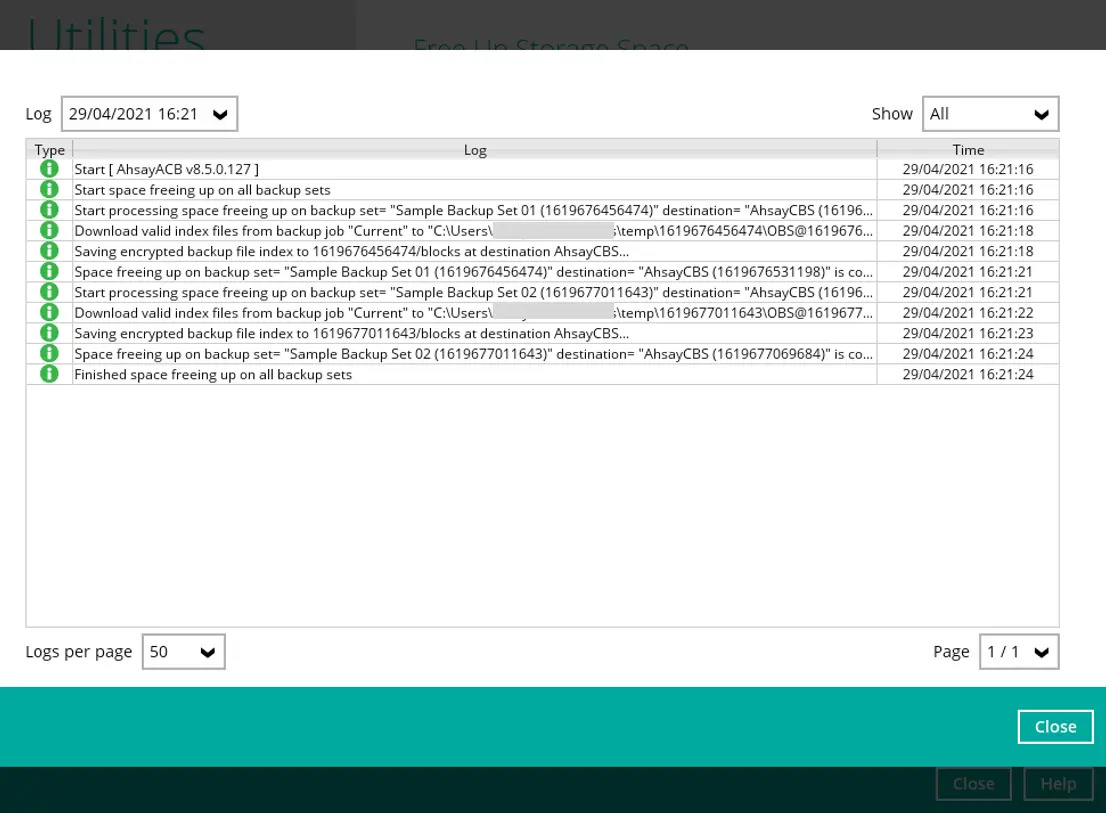Open the Page selector showing 1 / 1
1106x813 pixels.
tap(1018, 652)
